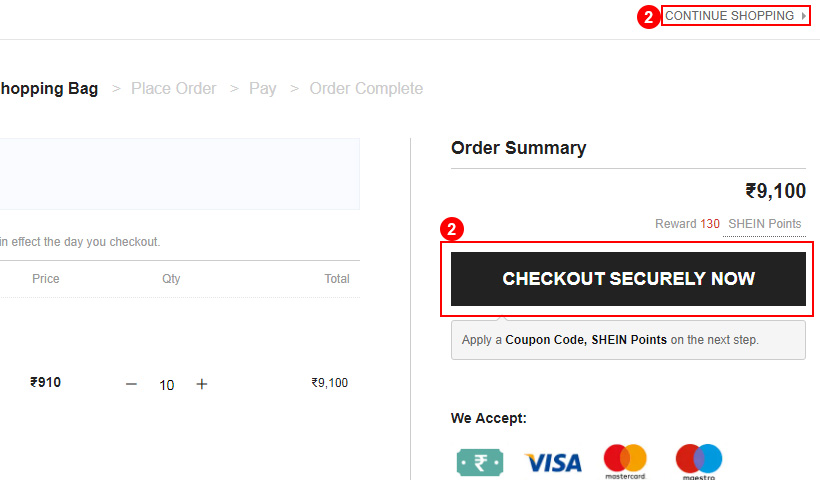Click the Maestro payment logo
Screen dimensions: 820x480
coord(699,461)
